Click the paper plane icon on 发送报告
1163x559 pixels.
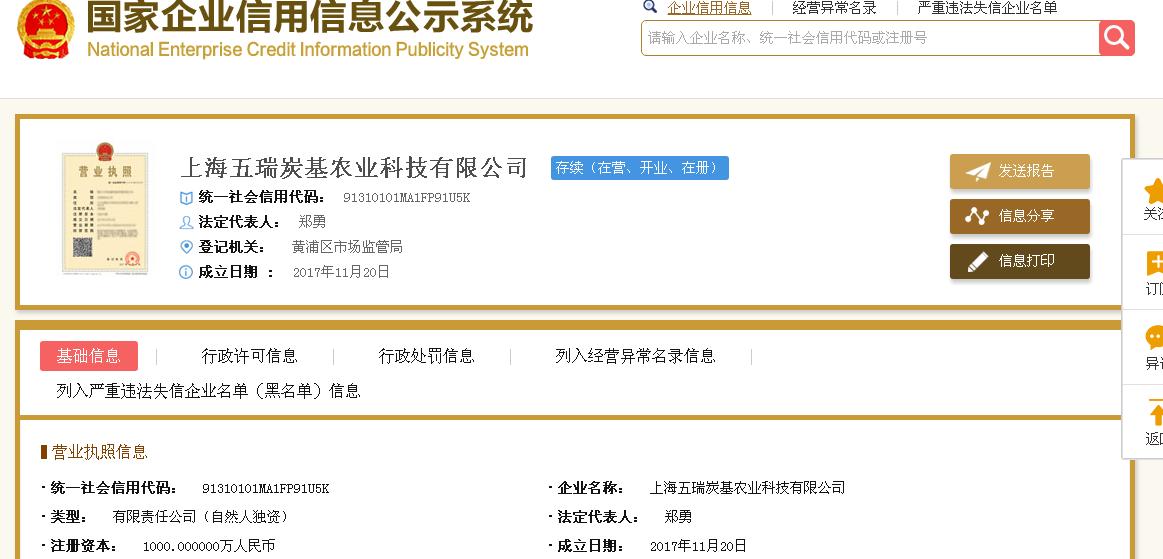tap(978, 171)
